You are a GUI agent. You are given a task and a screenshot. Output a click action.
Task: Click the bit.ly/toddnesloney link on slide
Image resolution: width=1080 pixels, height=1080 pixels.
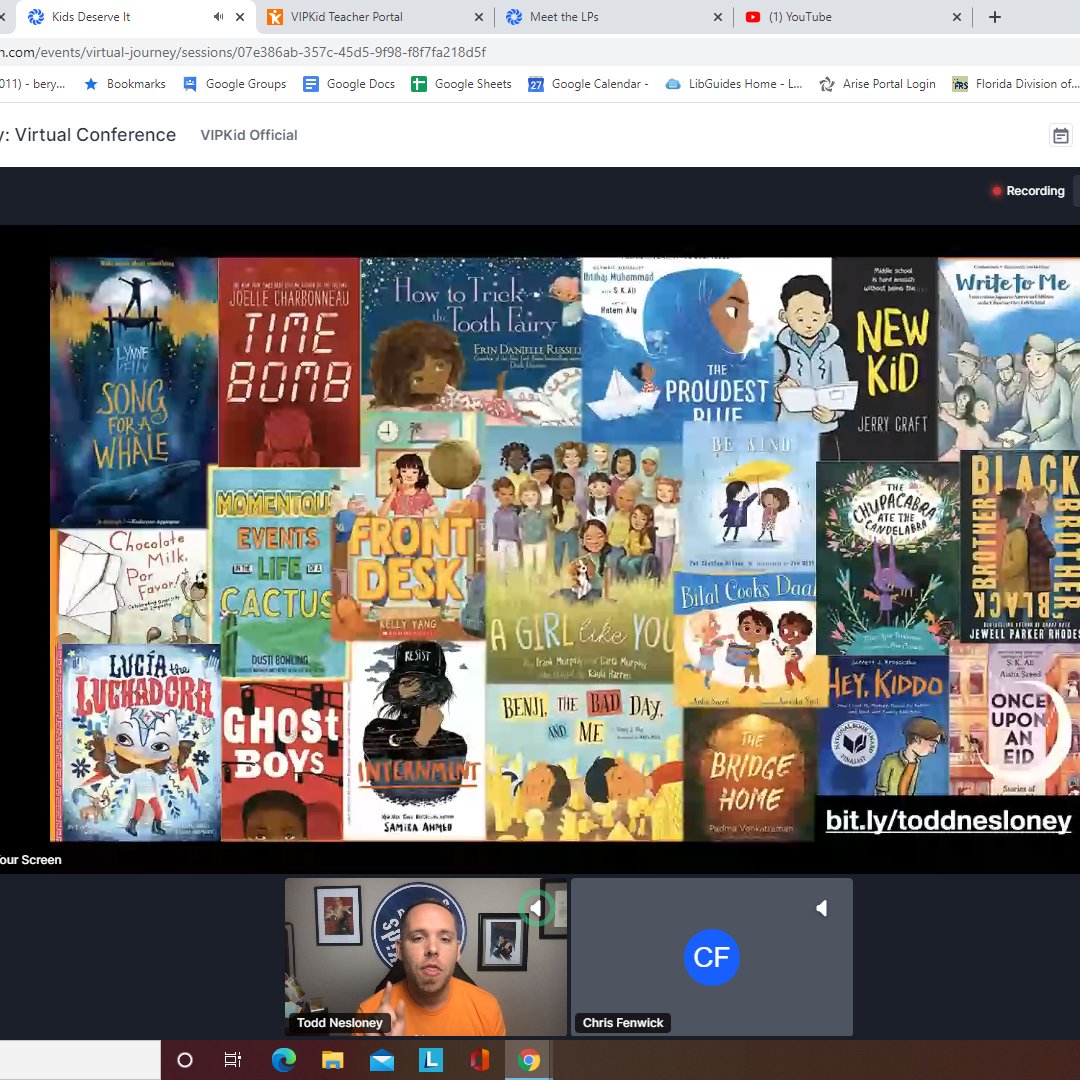click(x=948, y=820)
